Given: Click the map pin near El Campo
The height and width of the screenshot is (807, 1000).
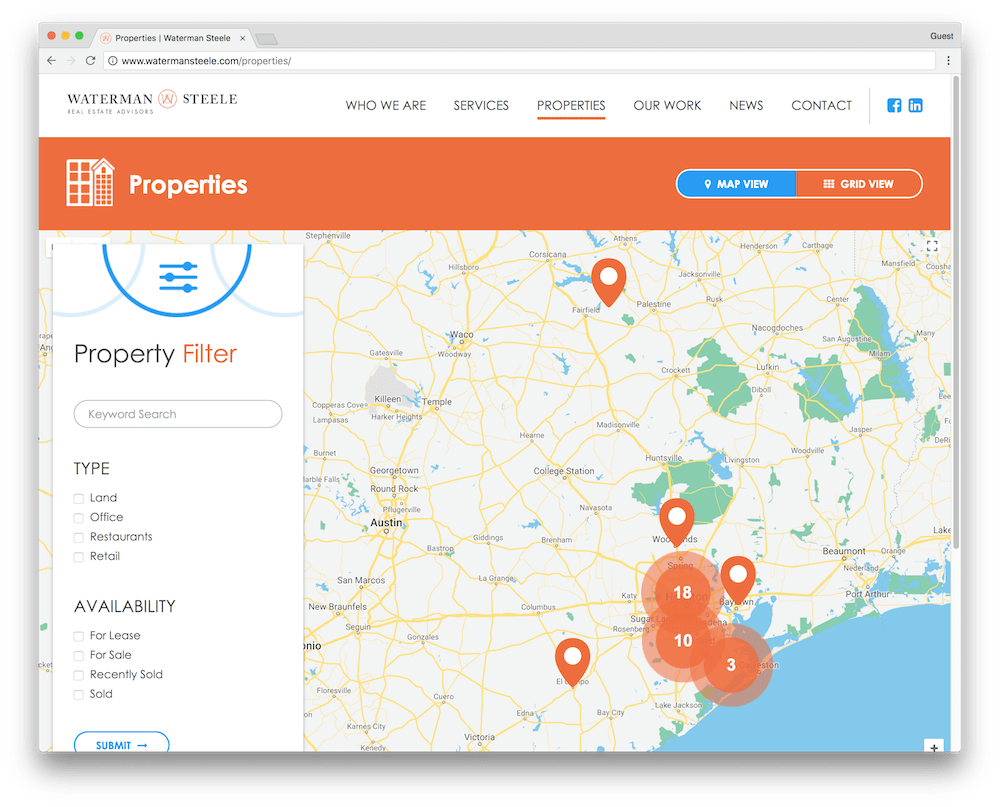Looking at the screenshot, I should pos(573,662).
